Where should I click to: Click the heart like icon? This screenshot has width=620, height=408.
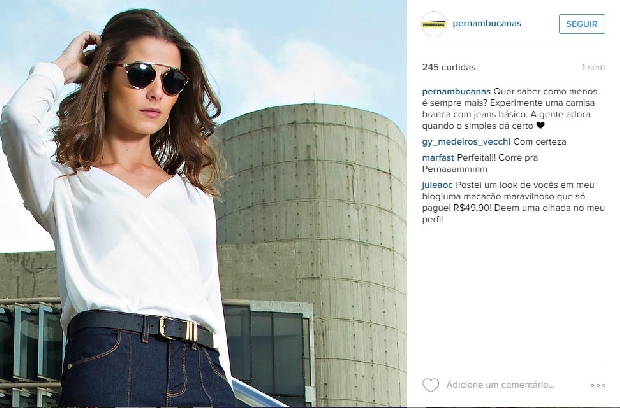coord(430,385)
